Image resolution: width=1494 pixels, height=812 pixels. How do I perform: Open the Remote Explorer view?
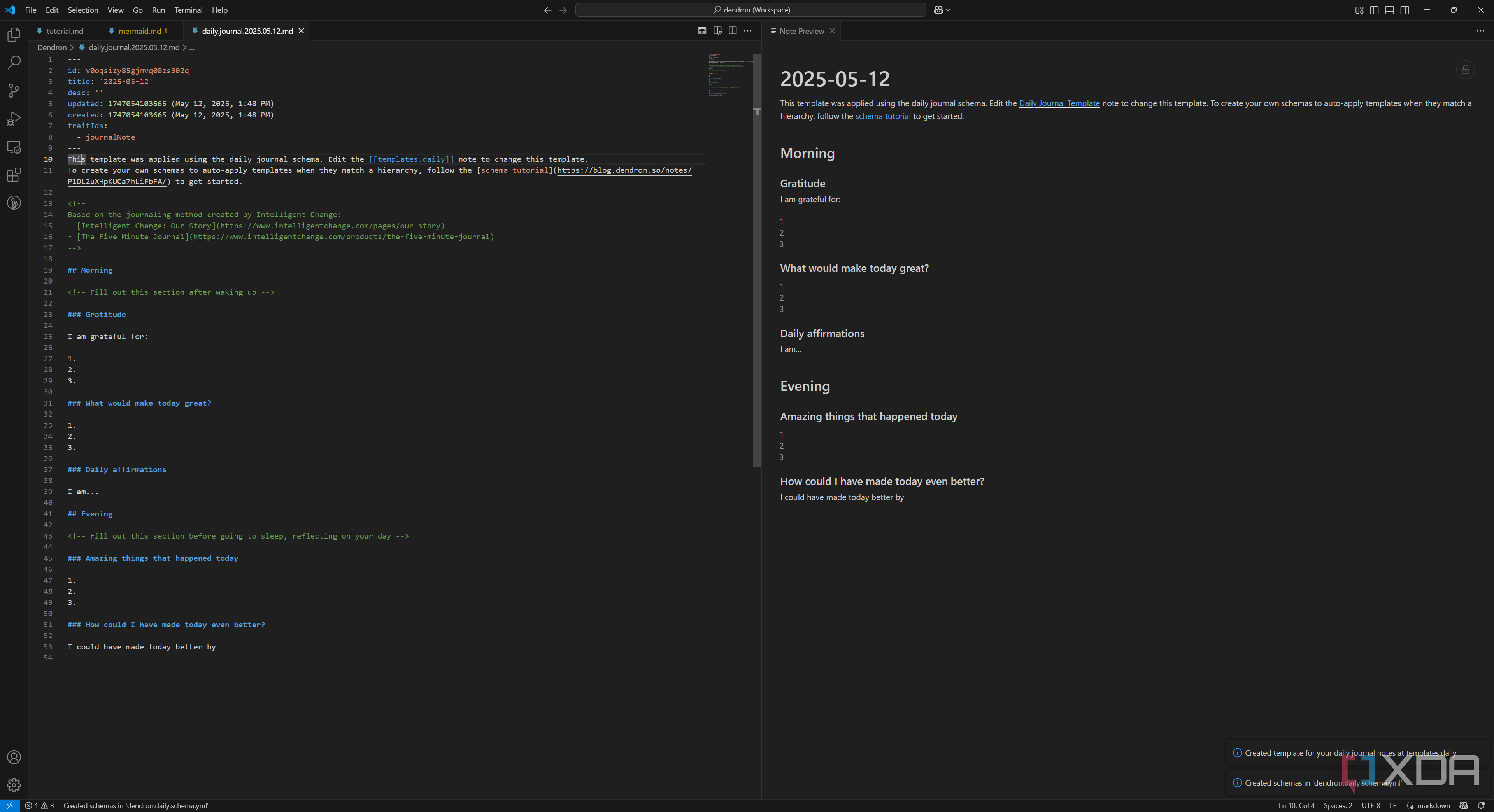[14, 147]
